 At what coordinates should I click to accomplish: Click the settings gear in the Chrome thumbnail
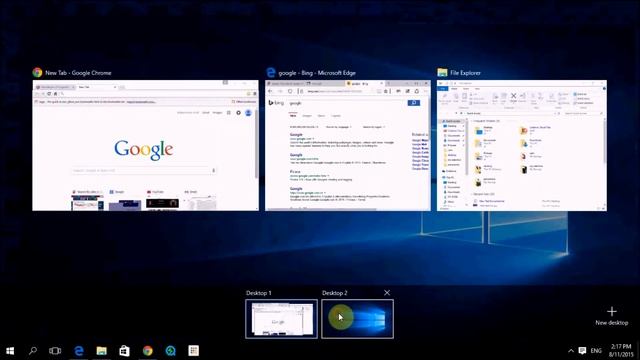click(x=238, y=113)
